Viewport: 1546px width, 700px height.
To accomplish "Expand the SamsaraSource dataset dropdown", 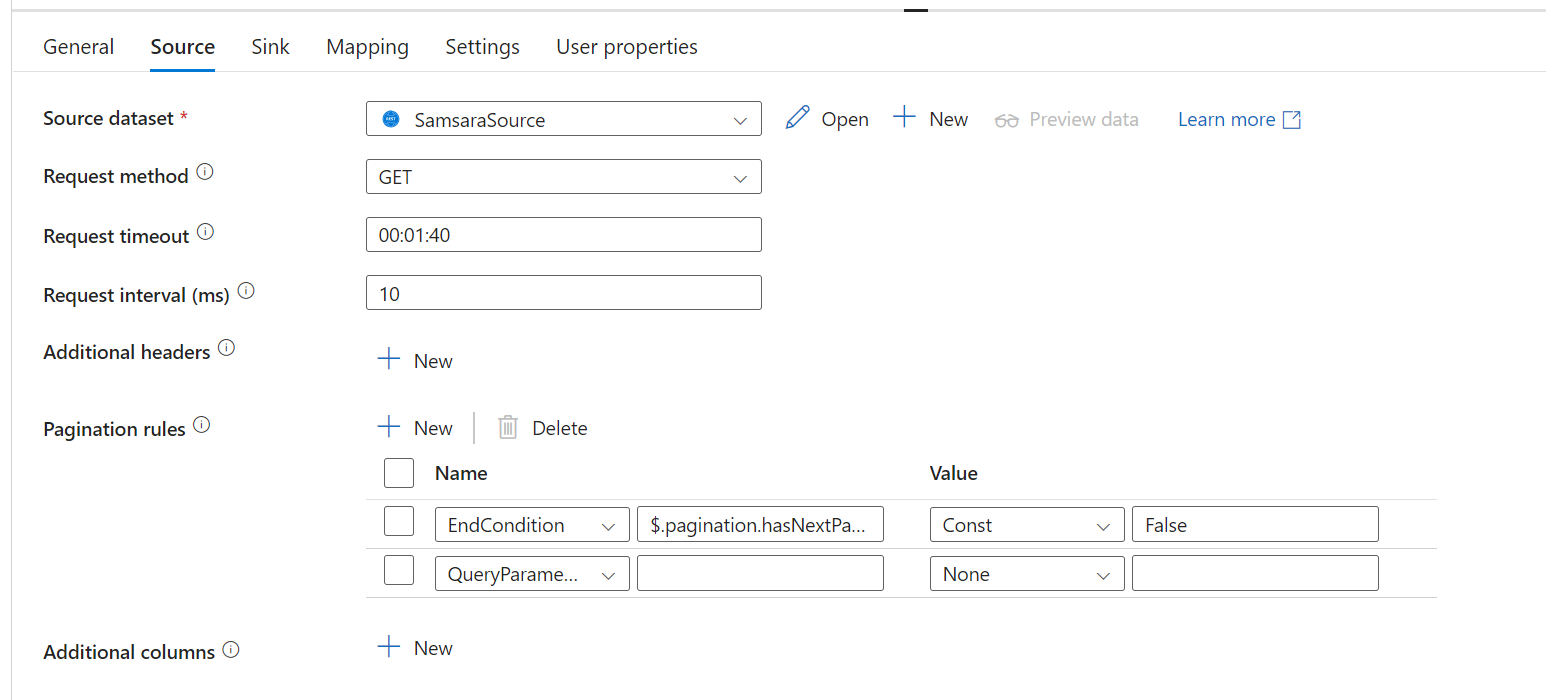I will click(x=564, y=119).
